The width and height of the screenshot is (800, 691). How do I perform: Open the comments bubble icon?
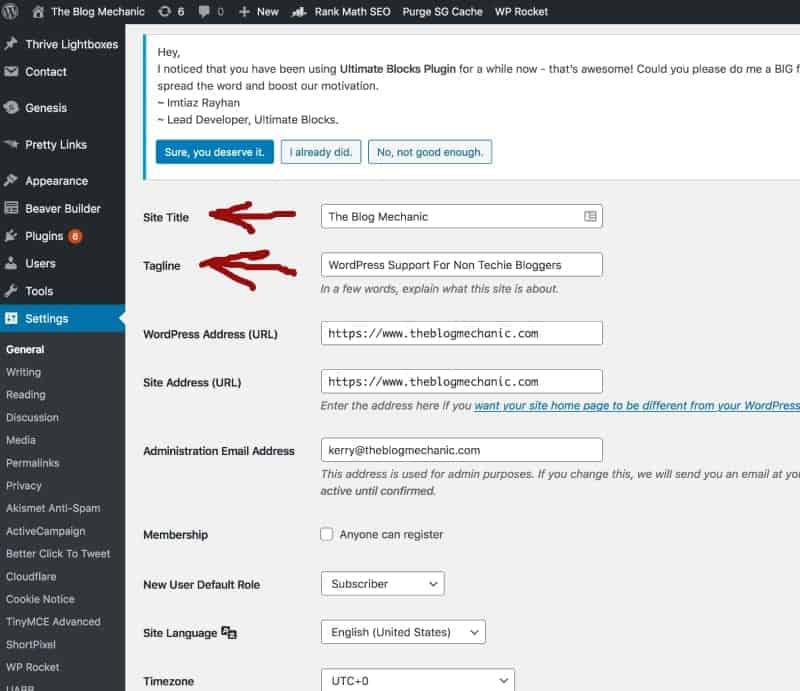206,12
